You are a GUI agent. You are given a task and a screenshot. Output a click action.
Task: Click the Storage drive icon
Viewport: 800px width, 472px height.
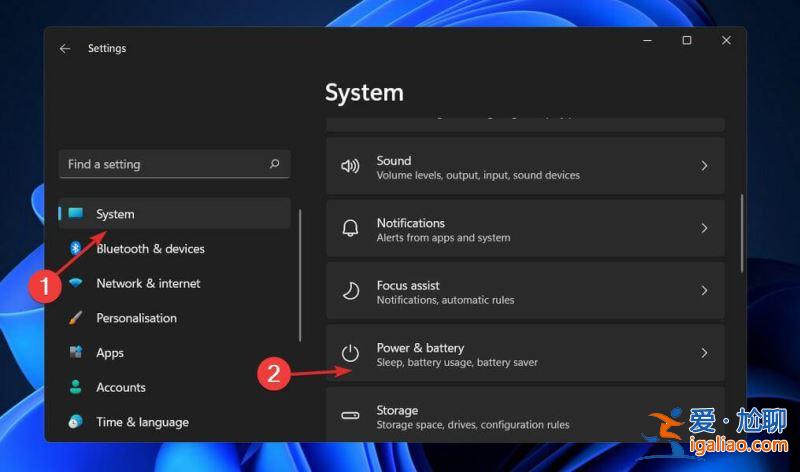pos(350,415)
